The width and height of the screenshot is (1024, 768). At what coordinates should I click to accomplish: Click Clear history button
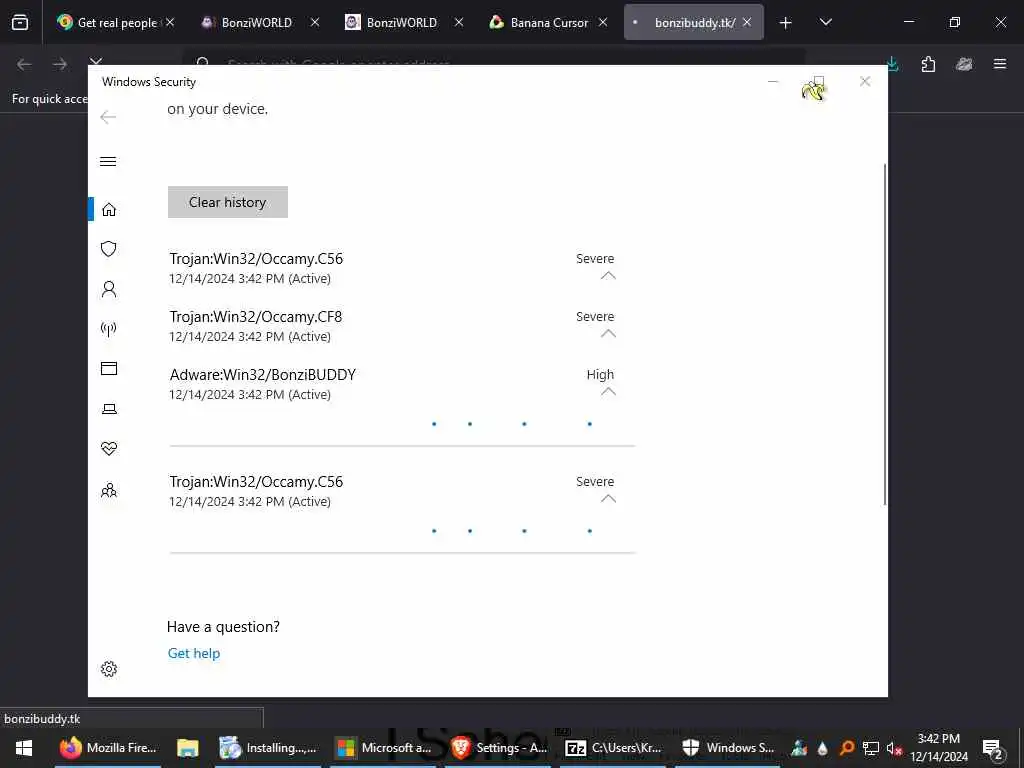click(x=227, y=202)
